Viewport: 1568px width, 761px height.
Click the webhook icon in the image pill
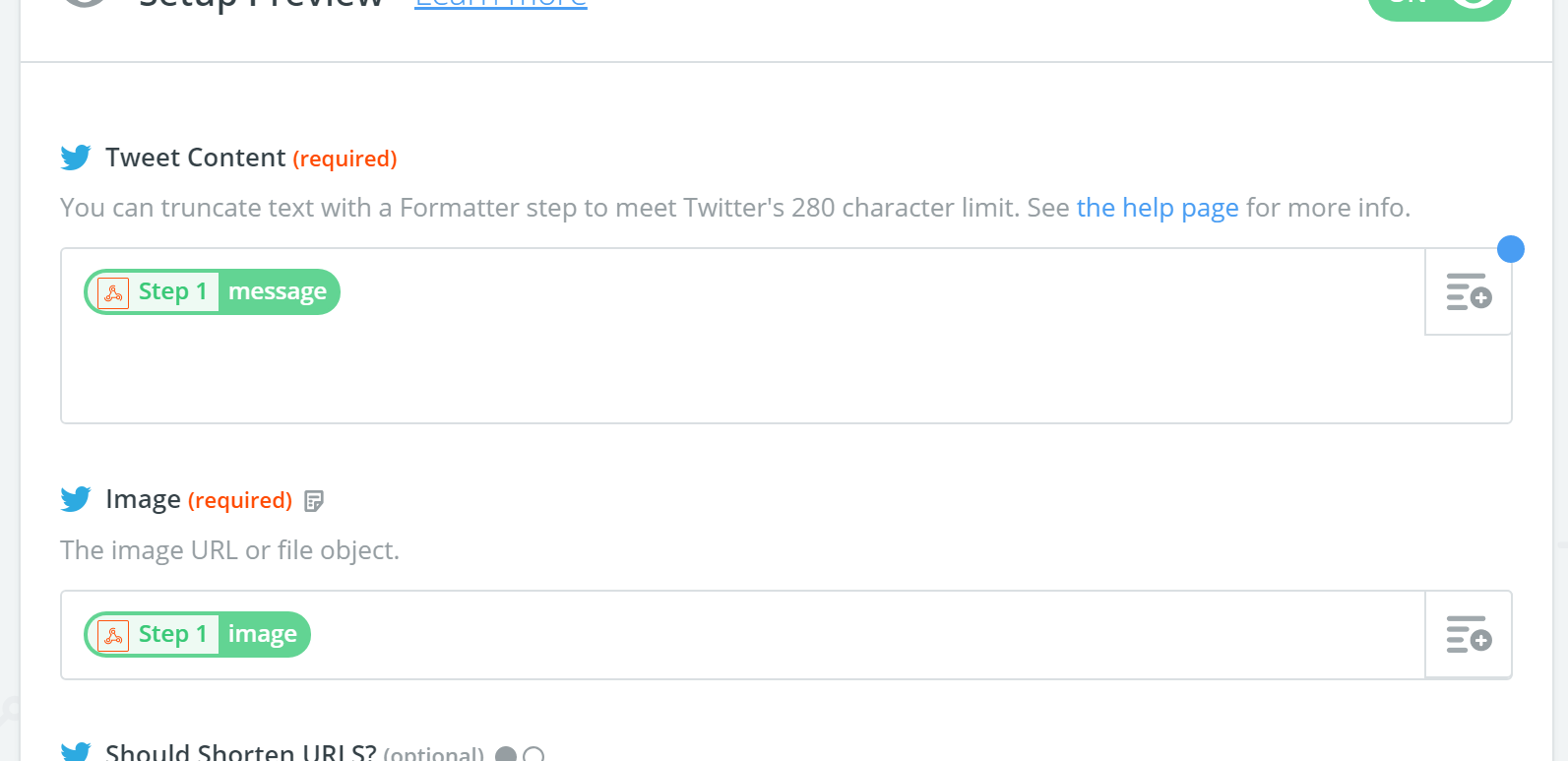pos(114,635)
